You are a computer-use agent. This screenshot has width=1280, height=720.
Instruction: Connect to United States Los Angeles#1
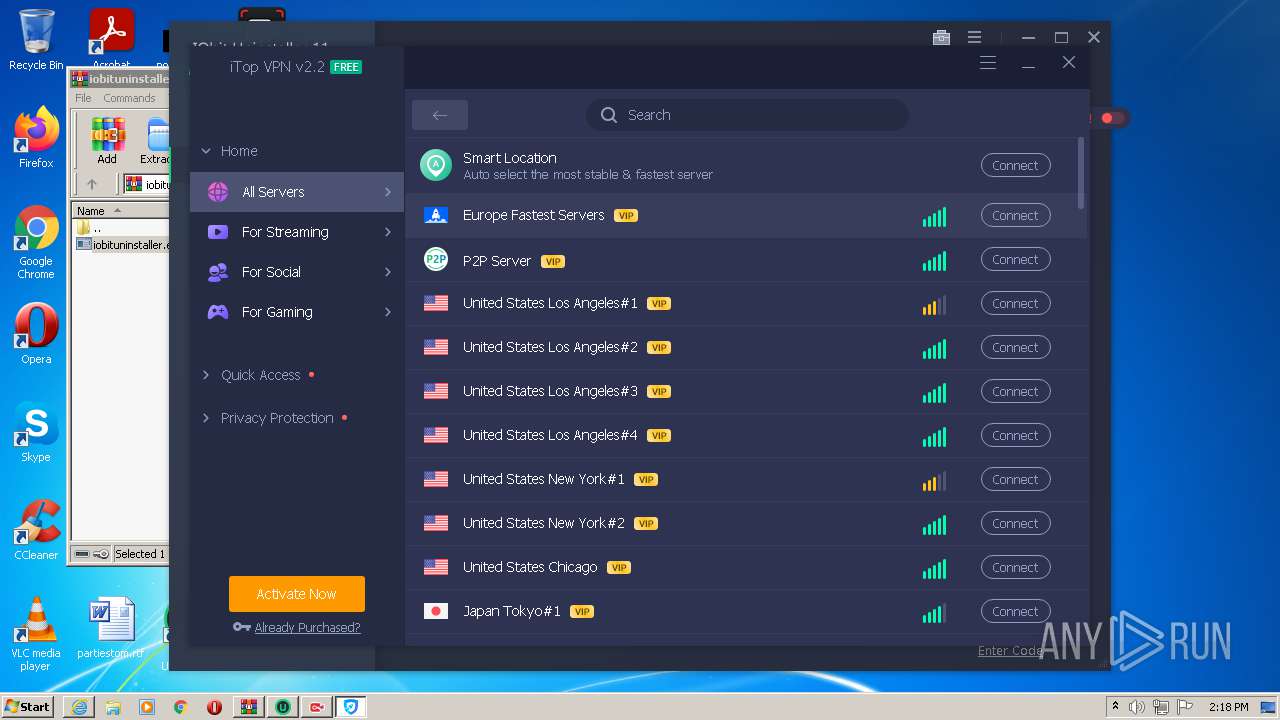point(1015,304)
